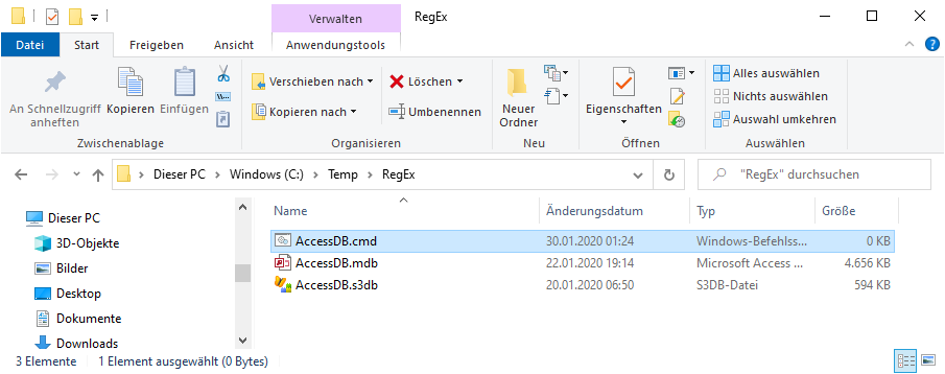Click the Löschen red X icon
The width and height of the screenshot is (945, 374).
pyautogui.click(x=396, y=81)
